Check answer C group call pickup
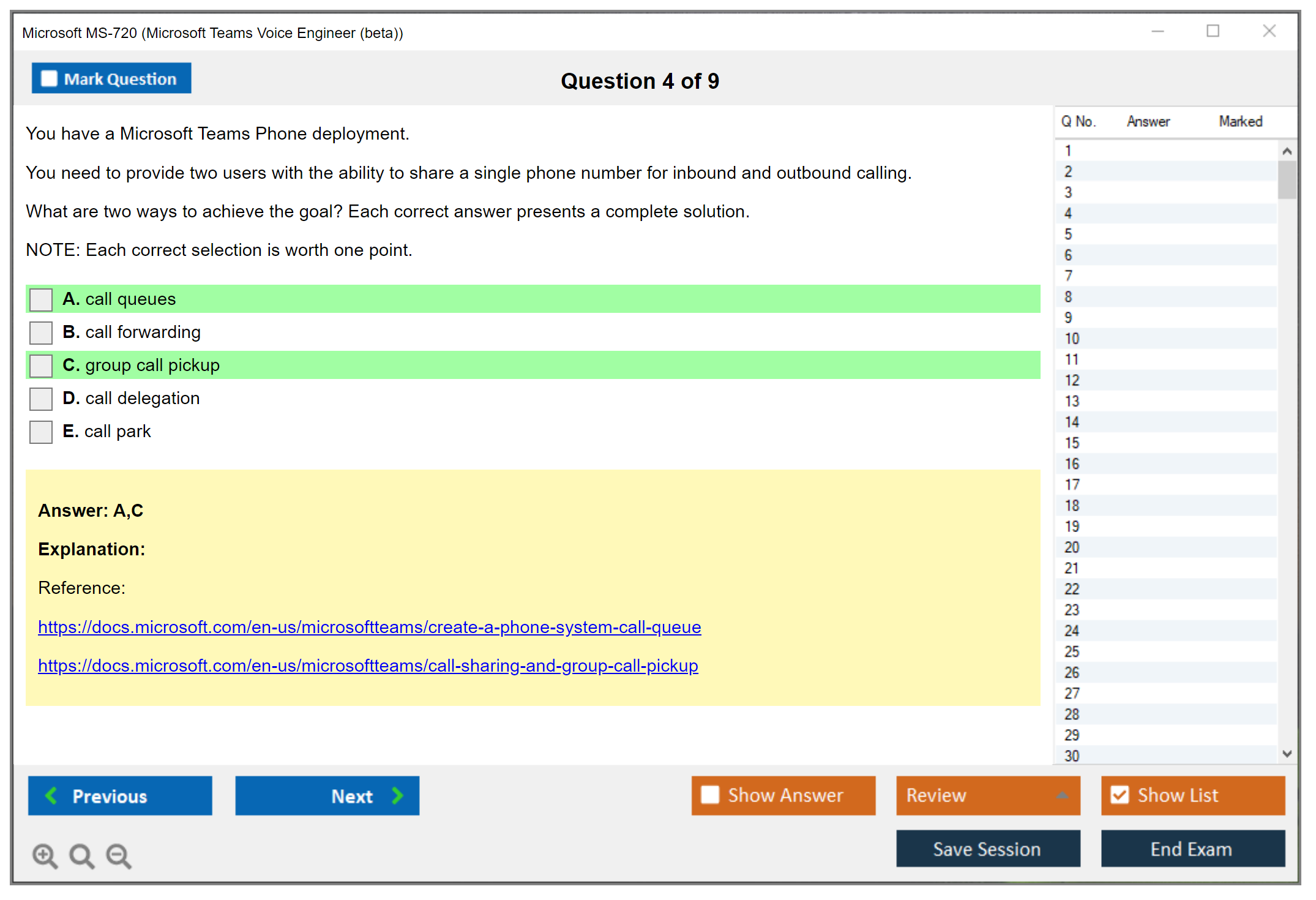Image resolution: width=1316 pixels, height=900 pixels. coord(41,366)
